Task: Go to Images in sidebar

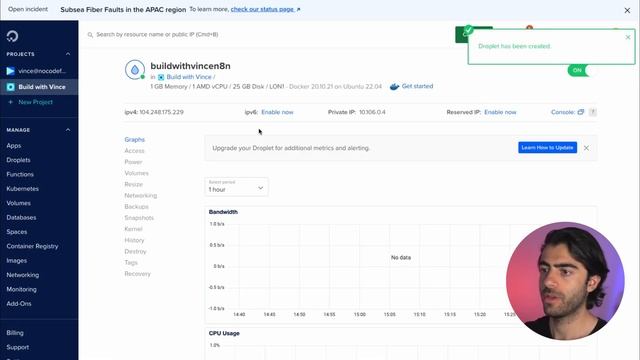Action: tap(16, 261)
